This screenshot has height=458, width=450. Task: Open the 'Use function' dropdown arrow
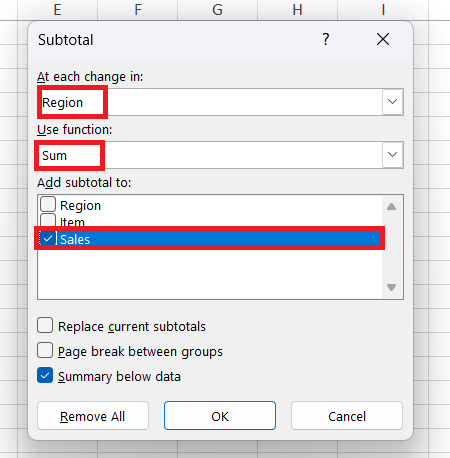click(x=392, y=155)
